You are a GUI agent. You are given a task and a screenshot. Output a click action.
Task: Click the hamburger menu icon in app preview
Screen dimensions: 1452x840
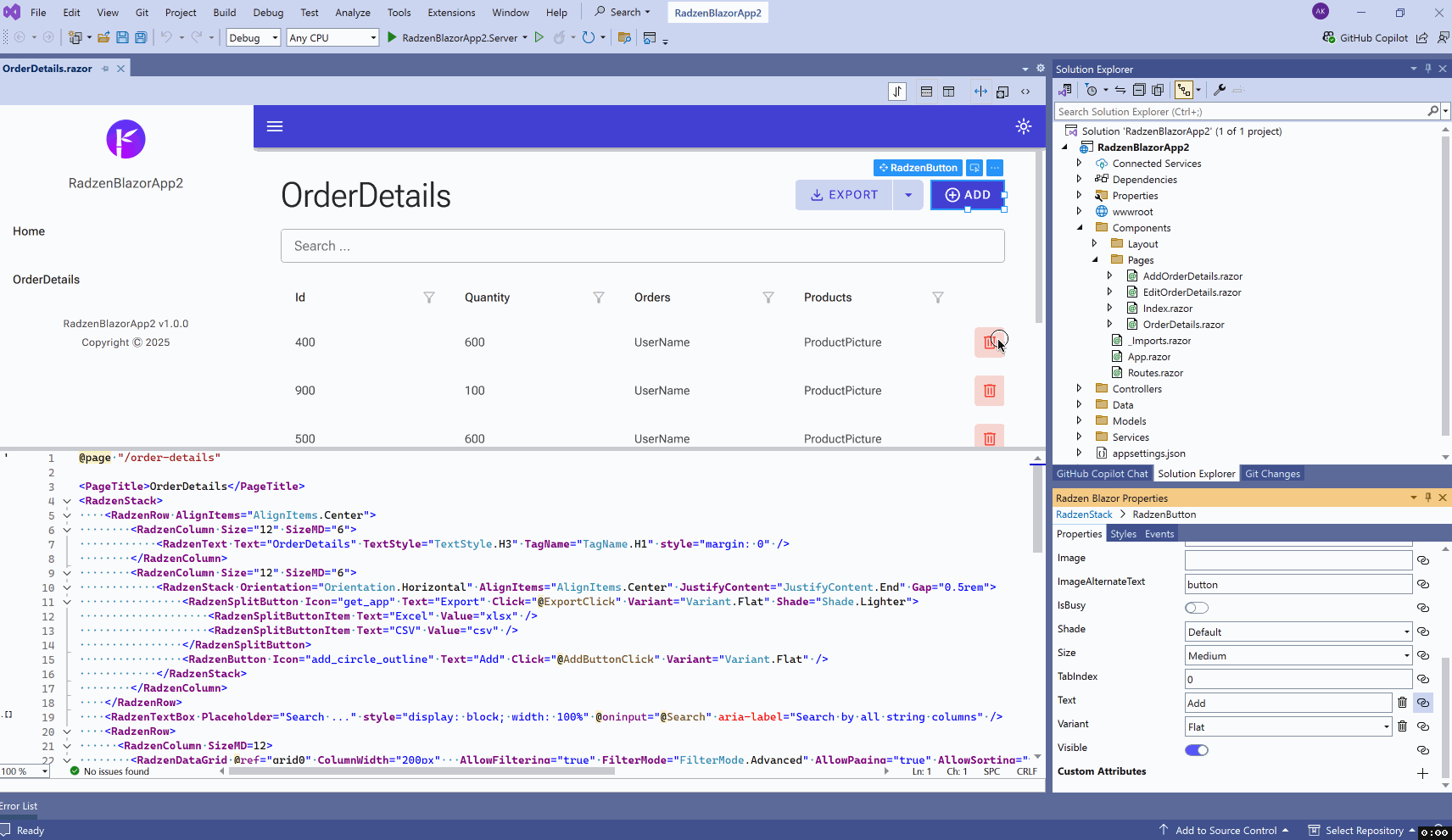275,126
